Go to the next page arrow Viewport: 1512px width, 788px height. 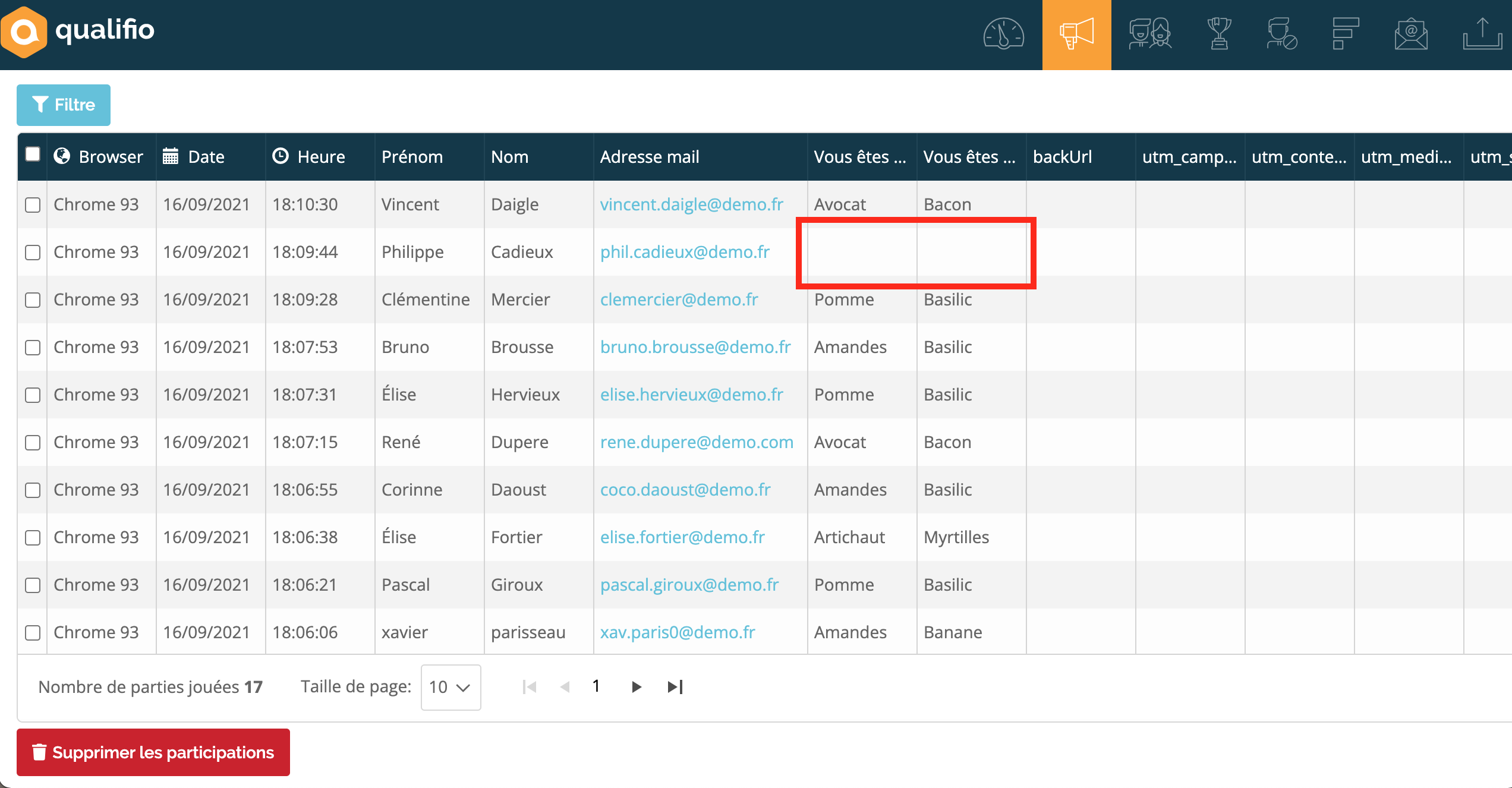tap(636, 687)
